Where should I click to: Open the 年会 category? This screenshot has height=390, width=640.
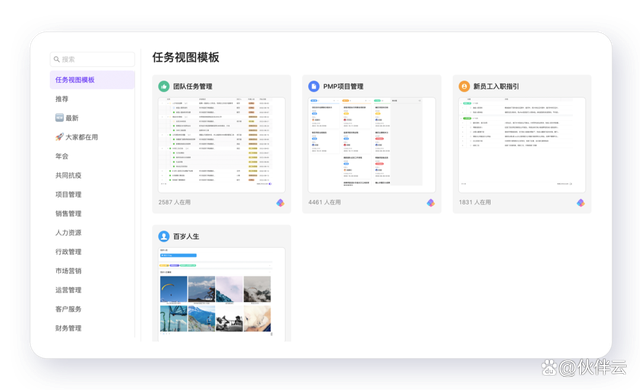click(62, 156)
